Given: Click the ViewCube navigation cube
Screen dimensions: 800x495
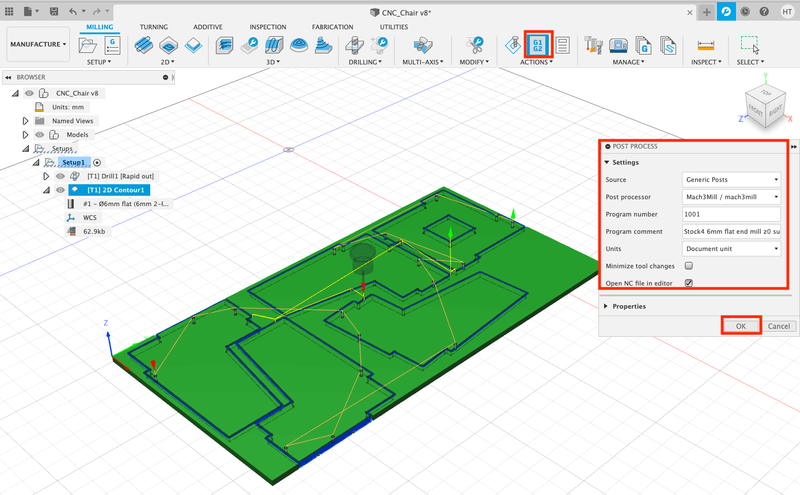Looking at the screenshot, I should tap(767, 105).
